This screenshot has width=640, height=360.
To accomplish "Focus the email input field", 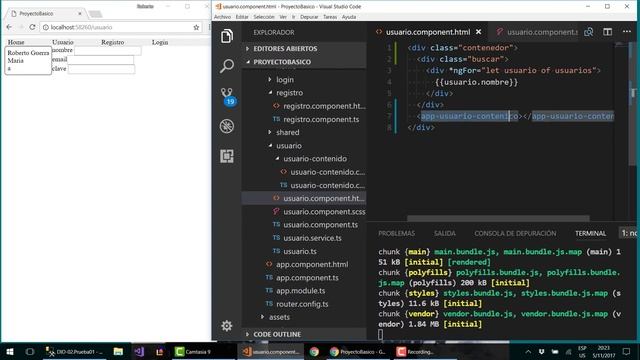I will click(x=100, y=60).
